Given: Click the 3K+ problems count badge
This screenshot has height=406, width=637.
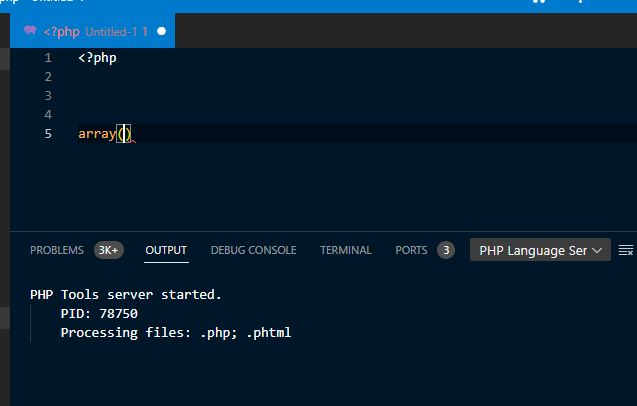Looking at the screenshot, I should click(108, 250).
